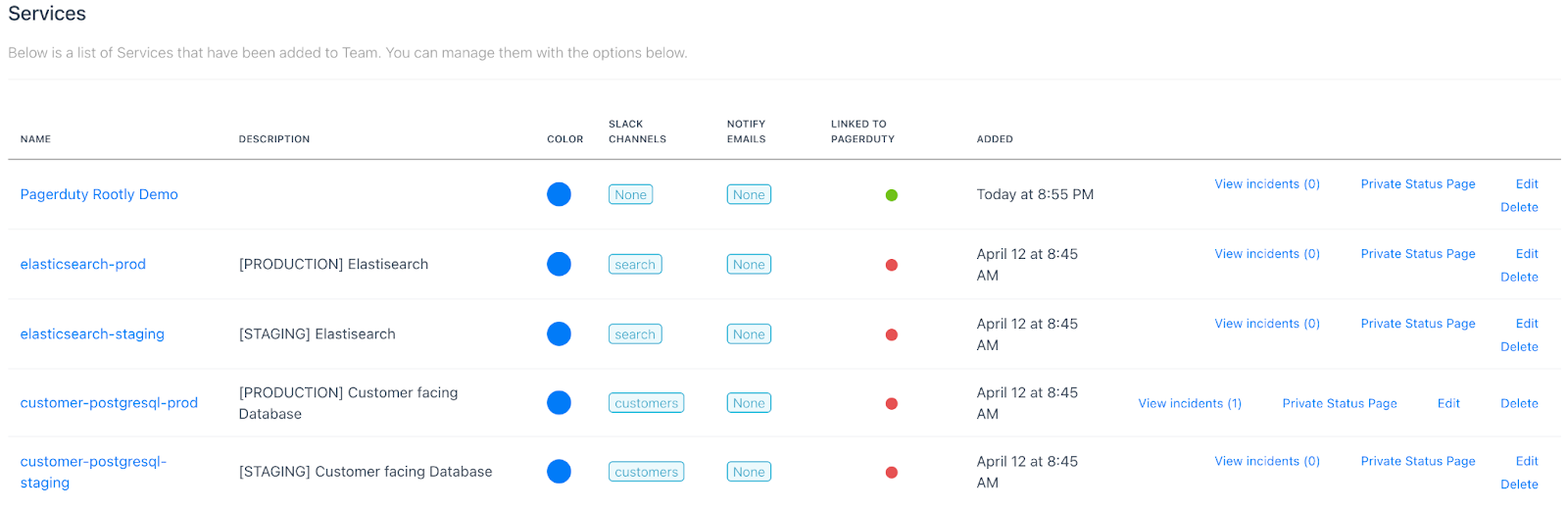Delete the Pagerduty Rootly Demo service
Screen dimensions: 1568x511
(x=1519, y=207)
